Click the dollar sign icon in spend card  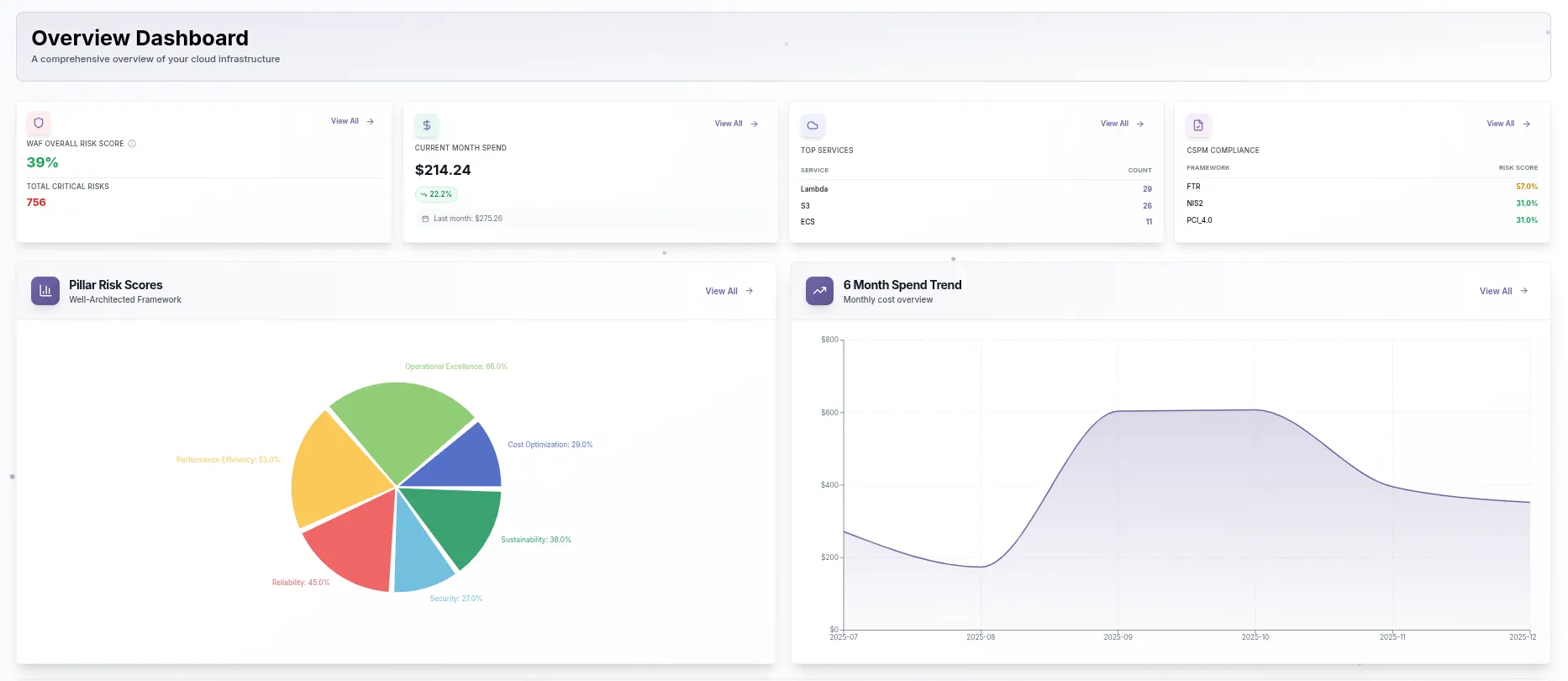(427, 125)
